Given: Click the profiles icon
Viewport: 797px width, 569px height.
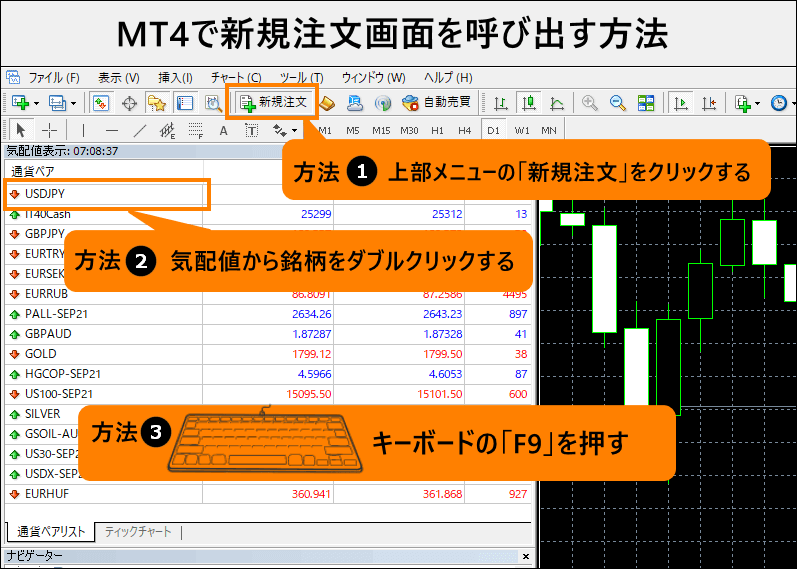Looking at the screenshot, I should [x=57, y=103].
